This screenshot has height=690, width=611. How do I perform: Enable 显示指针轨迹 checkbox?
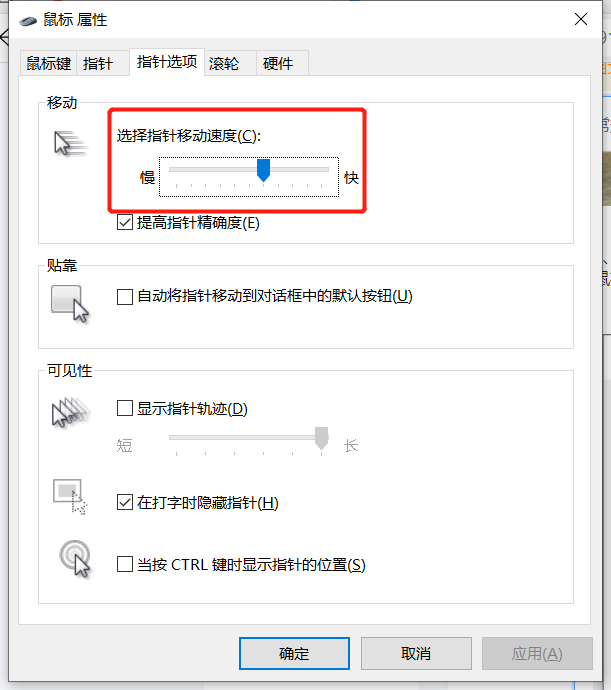(x=125, y=408)
